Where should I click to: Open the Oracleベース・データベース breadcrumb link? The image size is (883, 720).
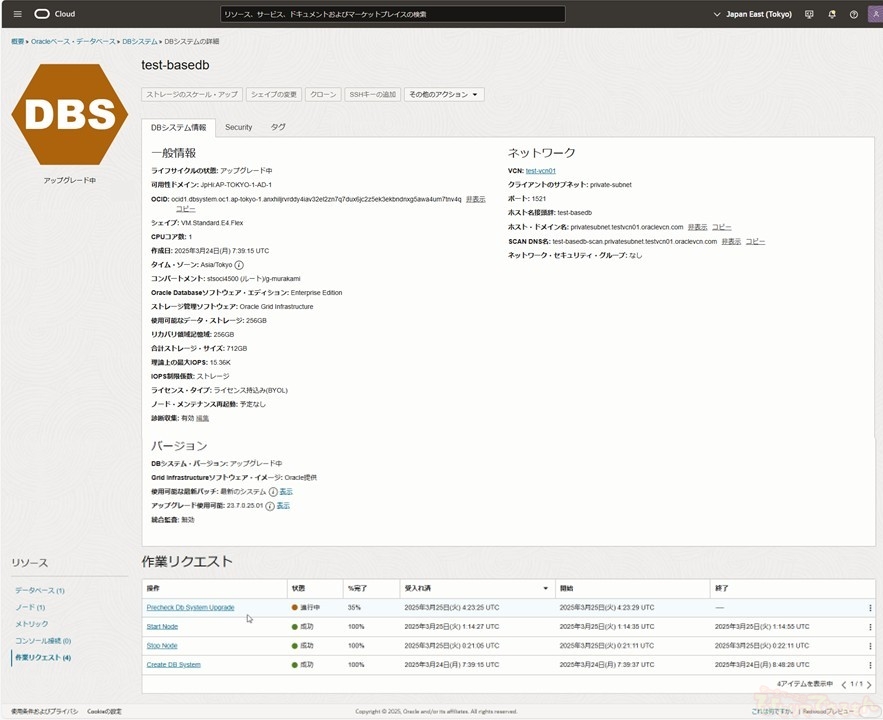[x=73, y=42]
